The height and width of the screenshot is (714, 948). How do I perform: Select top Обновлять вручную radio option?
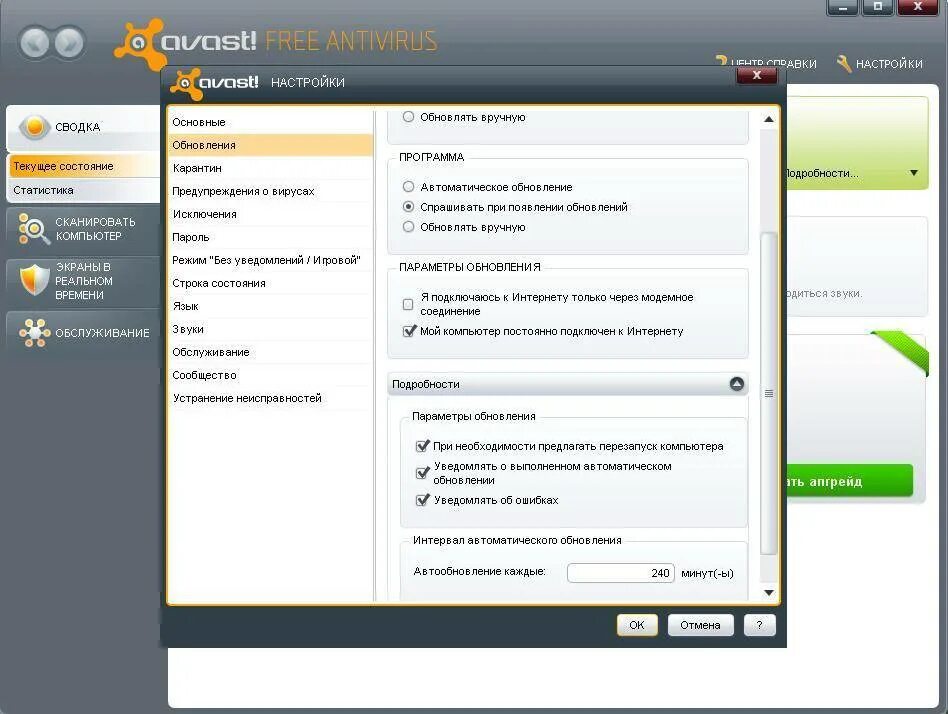[x=408, y=117]
